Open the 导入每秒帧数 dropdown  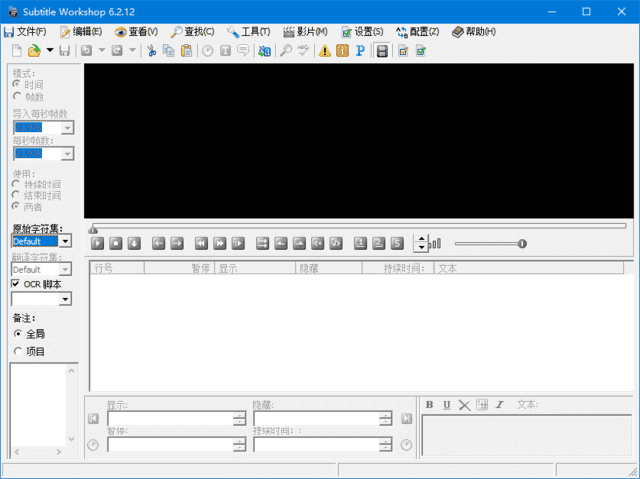coord(67,128)
